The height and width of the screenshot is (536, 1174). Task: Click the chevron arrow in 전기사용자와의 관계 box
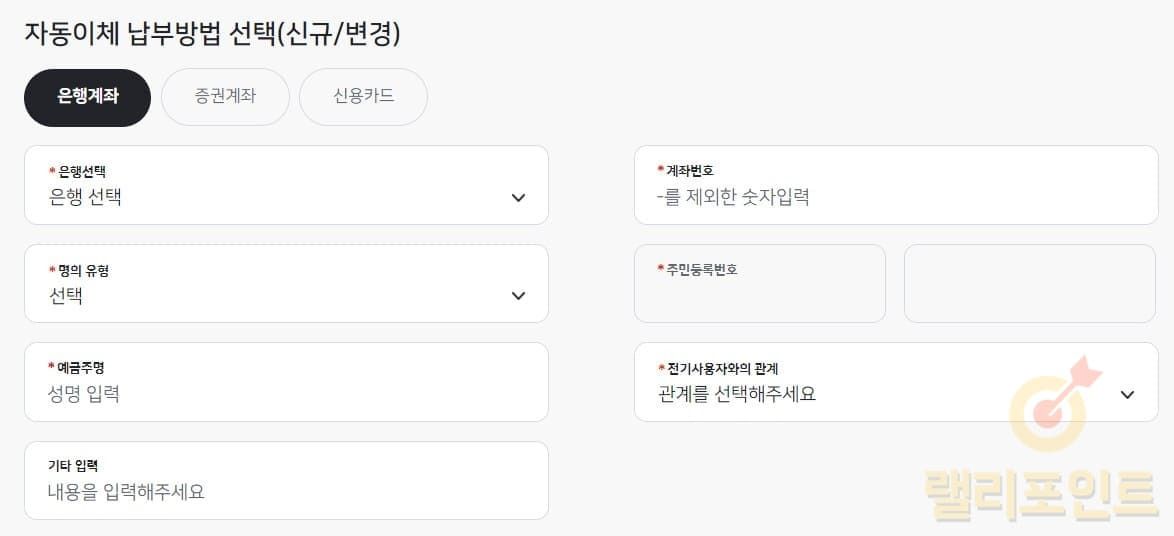tap(1127, 395)
